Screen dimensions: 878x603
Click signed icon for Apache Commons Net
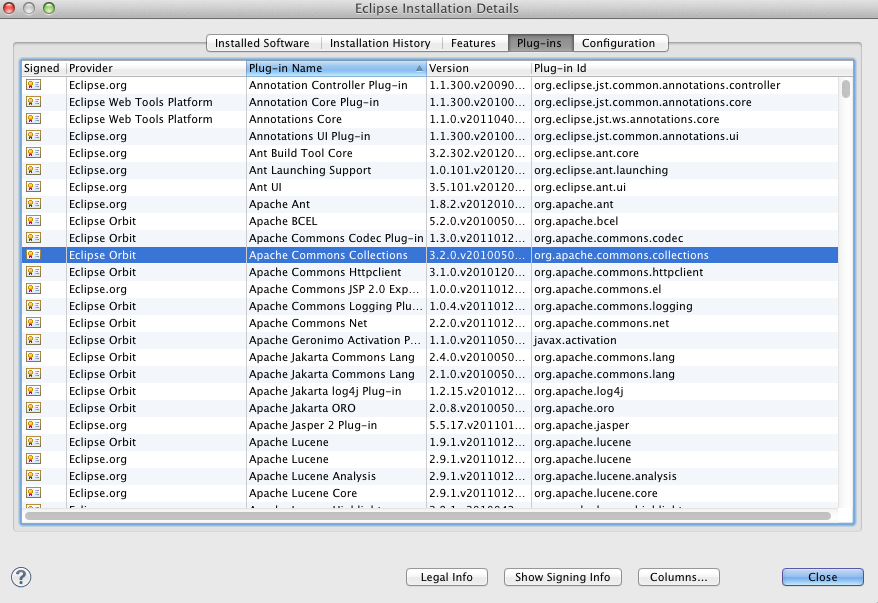pos(34,322)
